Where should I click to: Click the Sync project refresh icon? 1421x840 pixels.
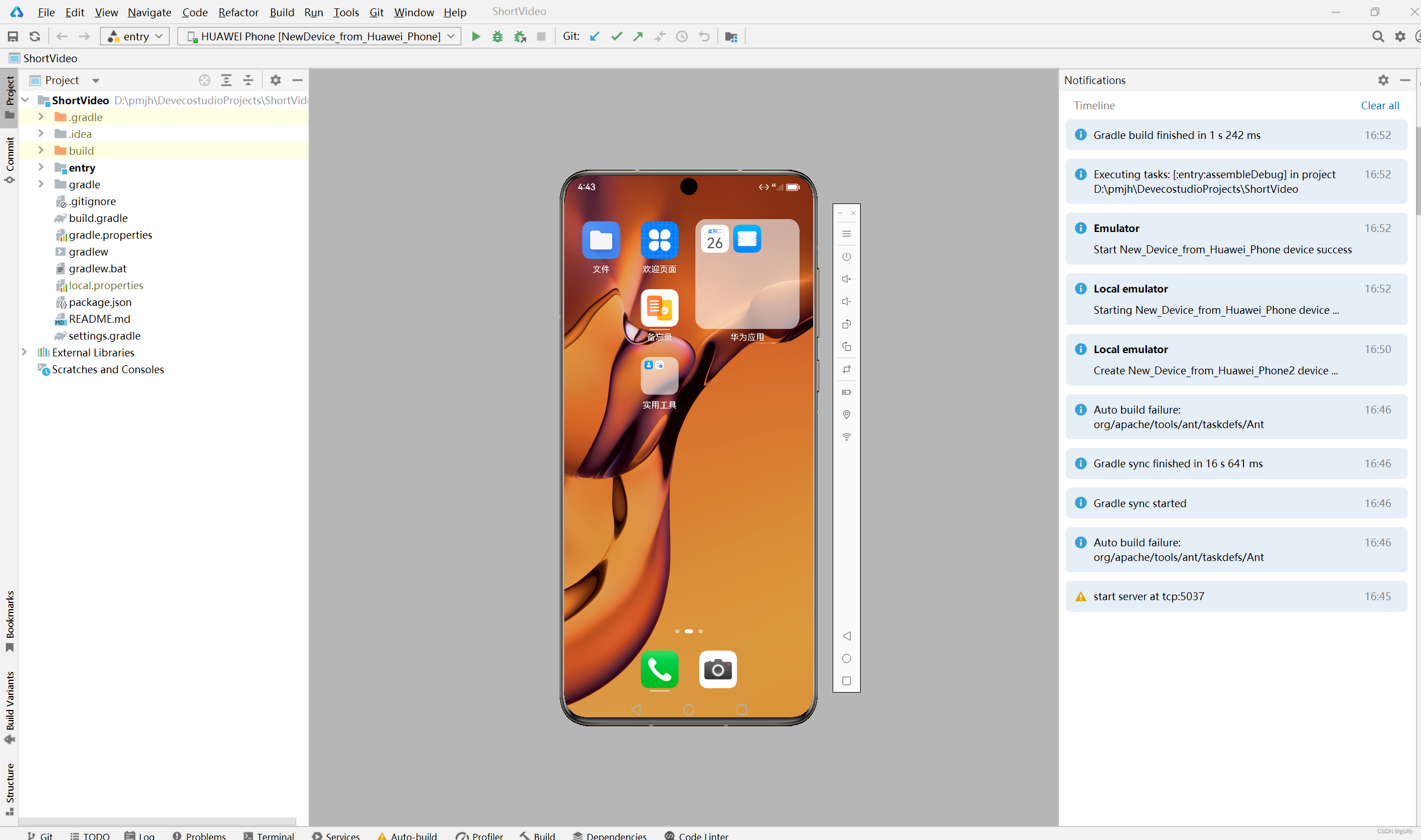click(35, 37)
